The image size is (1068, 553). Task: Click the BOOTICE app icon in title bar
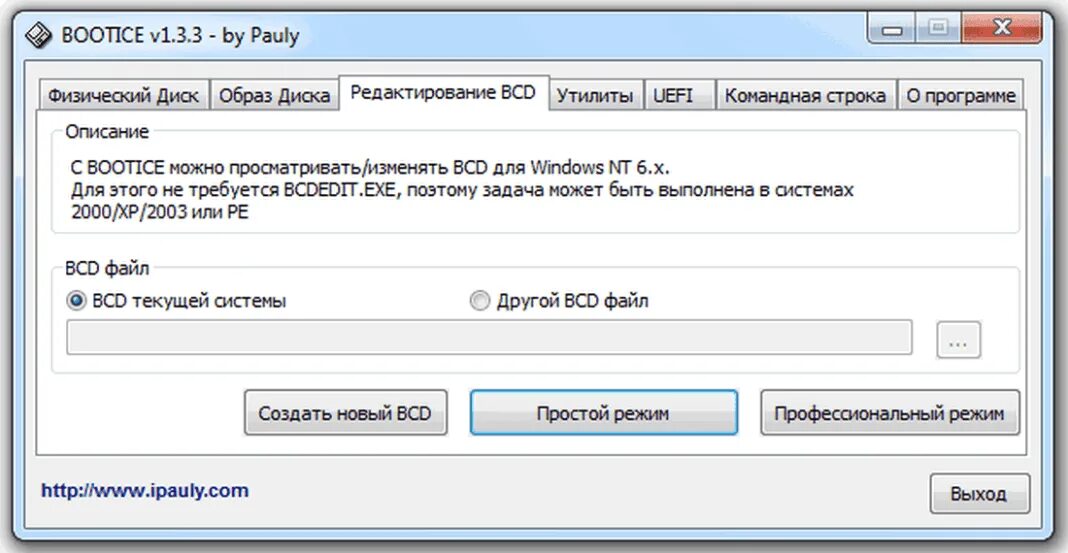click(38, 35)
